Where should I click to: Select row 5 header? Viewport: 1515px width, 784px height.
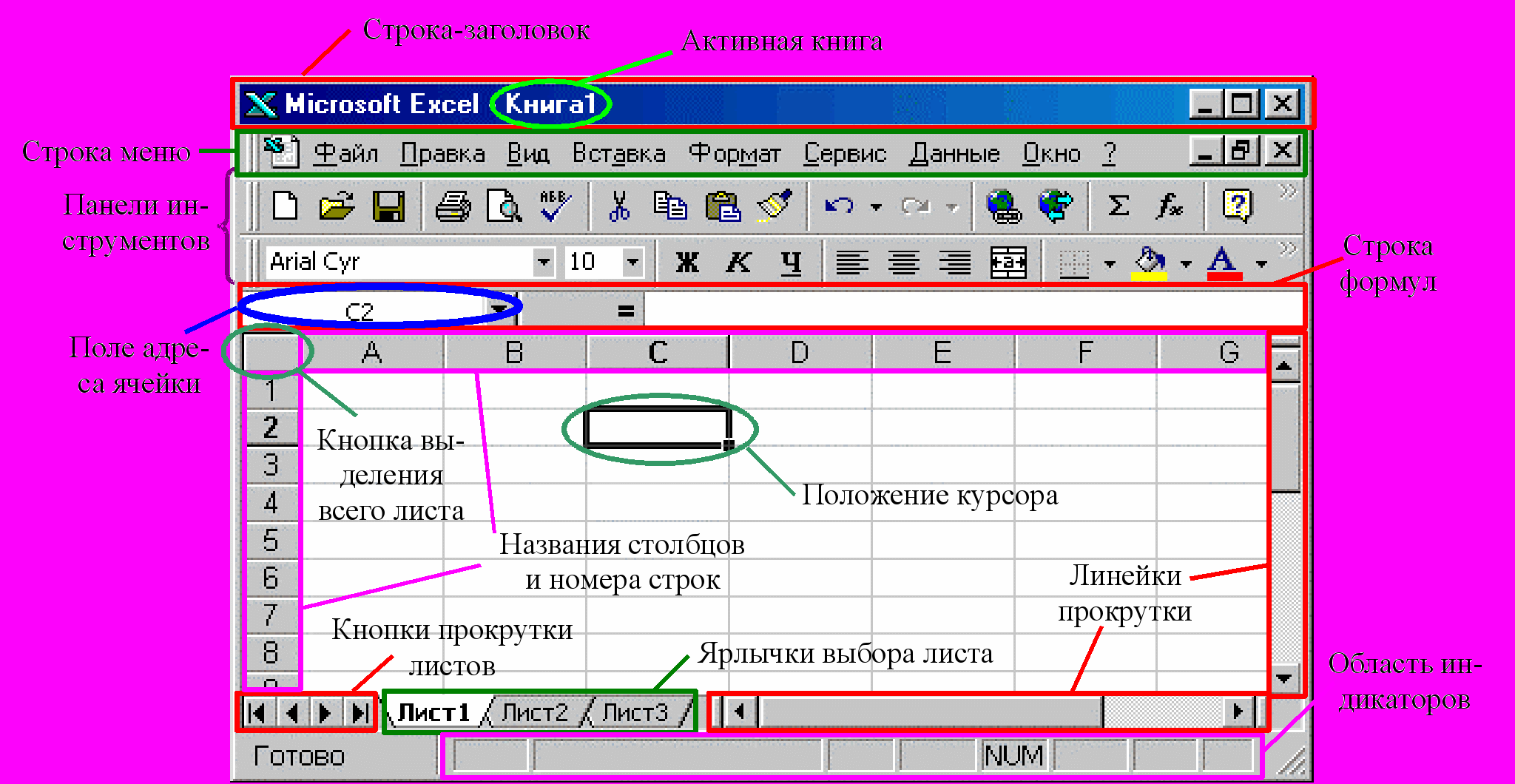[271, 540]
